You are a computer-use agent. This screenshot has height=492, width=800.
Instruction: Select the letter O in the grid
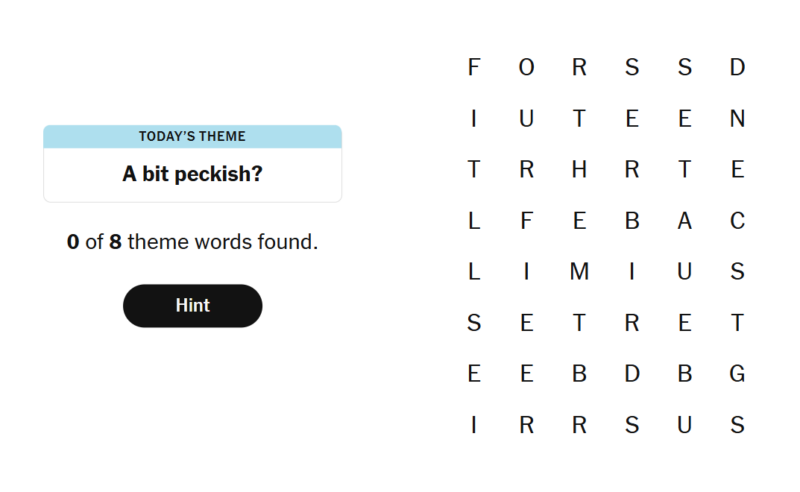(x=527, y=68)
